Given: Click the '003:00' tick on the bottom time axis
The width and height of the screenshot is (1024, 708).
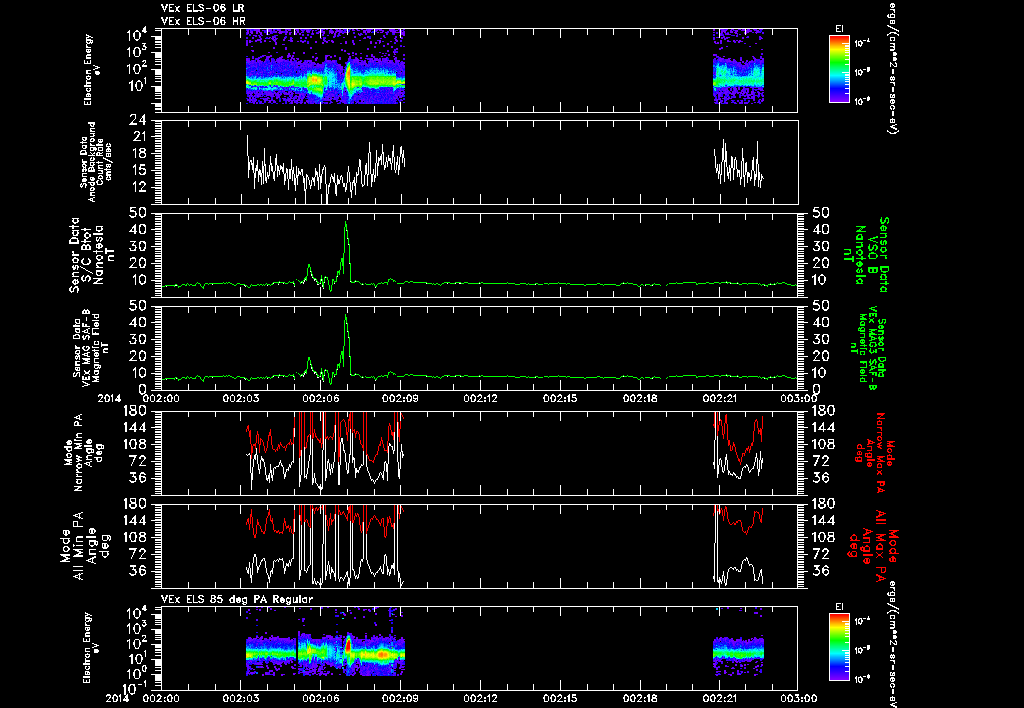Looking at the screenshot, I should pos(798,698).
